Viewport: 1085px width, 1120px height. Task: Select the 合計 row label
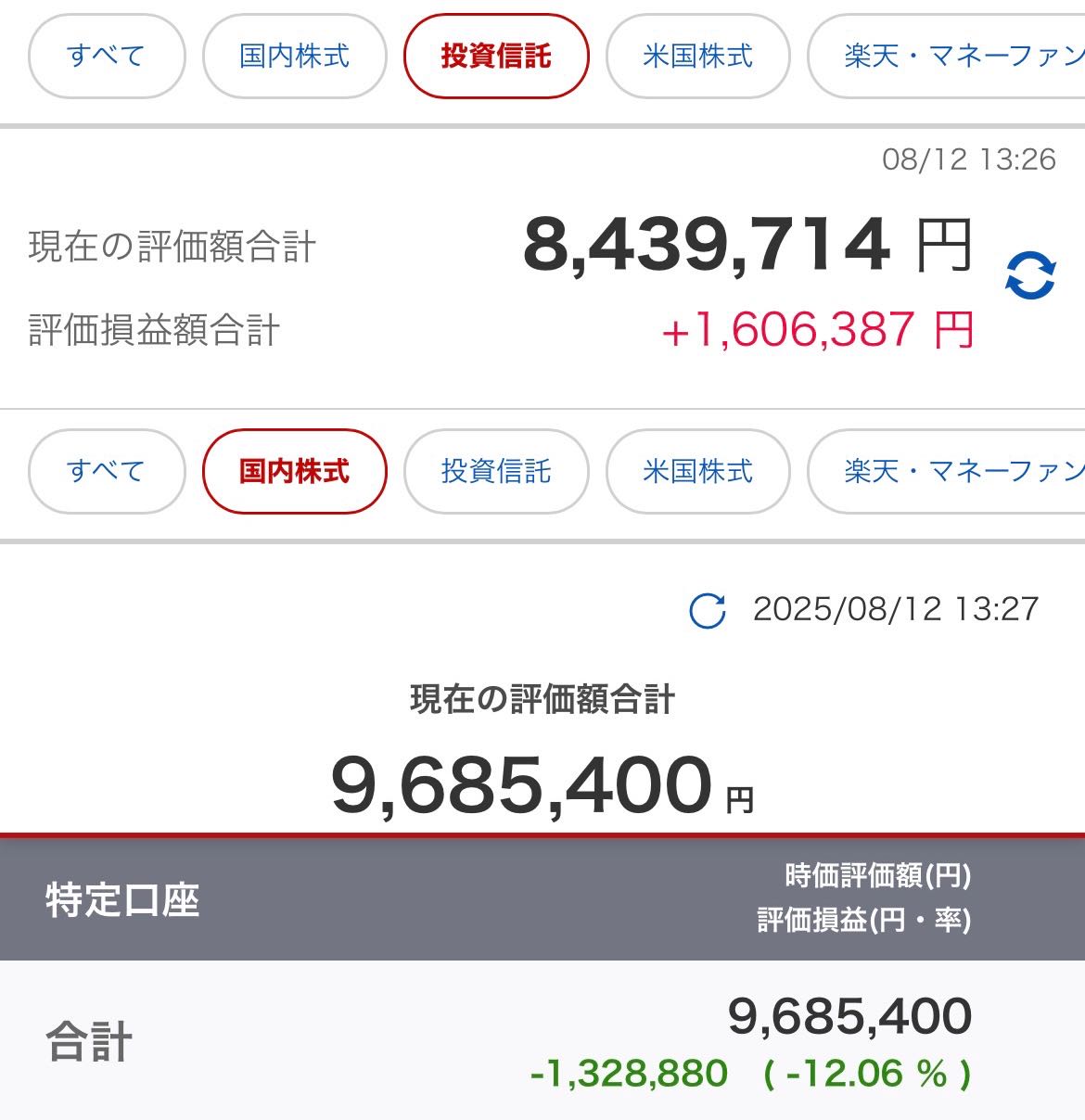pyautogui.click(x=89, y=1041)
